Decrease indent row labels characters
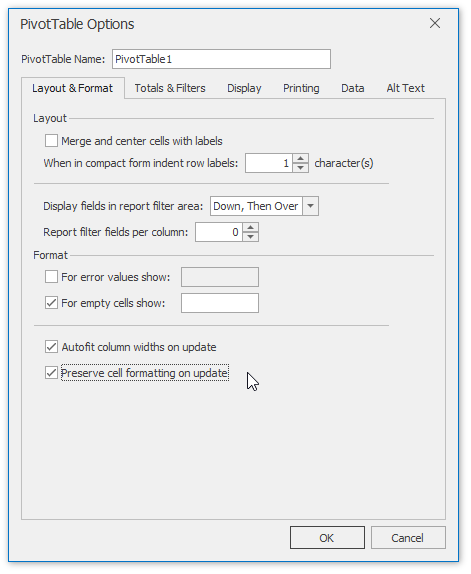This screenshot has height=574, width=471. coord(300,168)
